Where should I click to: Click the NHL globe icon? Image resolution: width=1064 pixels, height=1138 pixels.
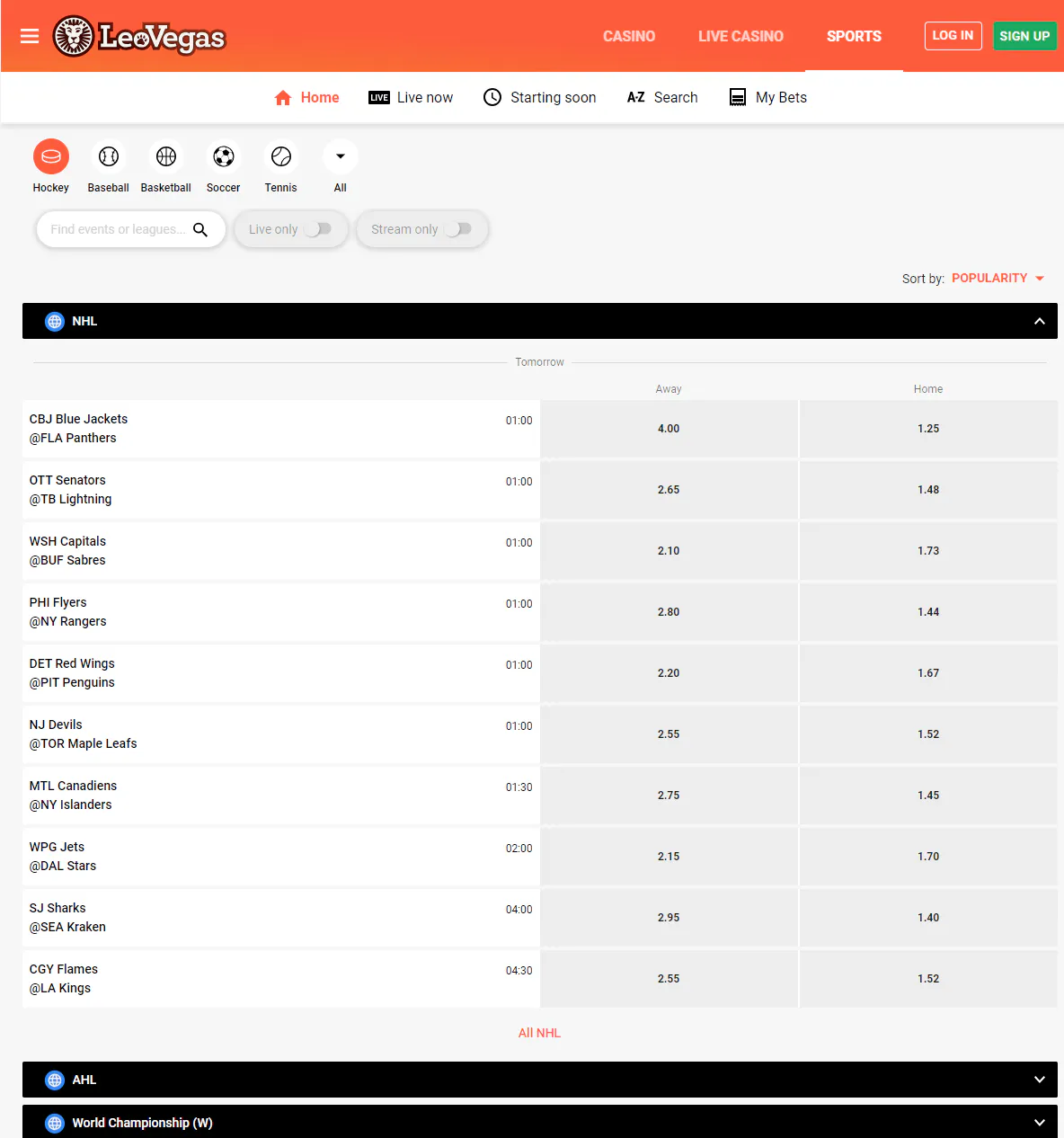(55, 321)
